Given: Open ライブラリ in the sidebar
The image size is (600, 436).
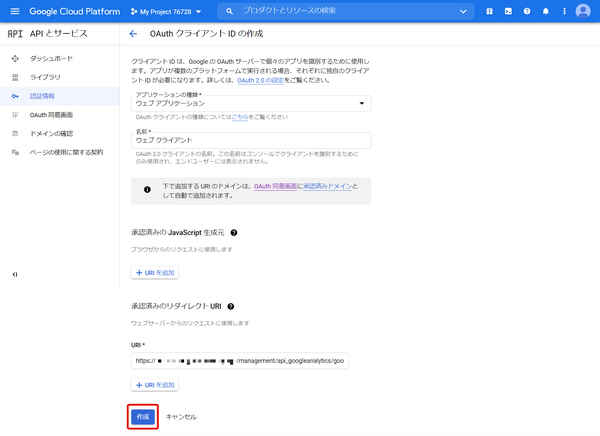Looking at the screenshot, I should coord(45,77).
